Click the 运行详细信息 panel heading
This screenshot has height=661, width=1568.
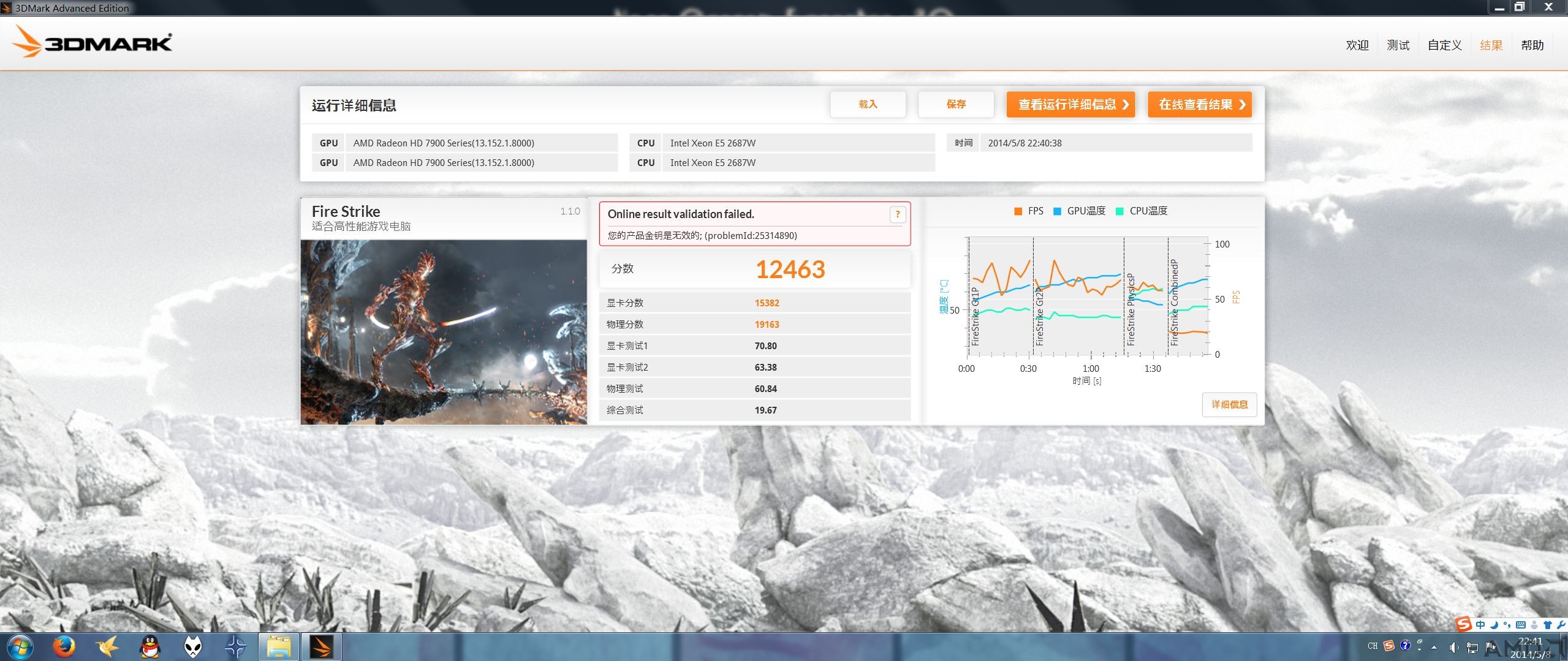tap(354, 105)
